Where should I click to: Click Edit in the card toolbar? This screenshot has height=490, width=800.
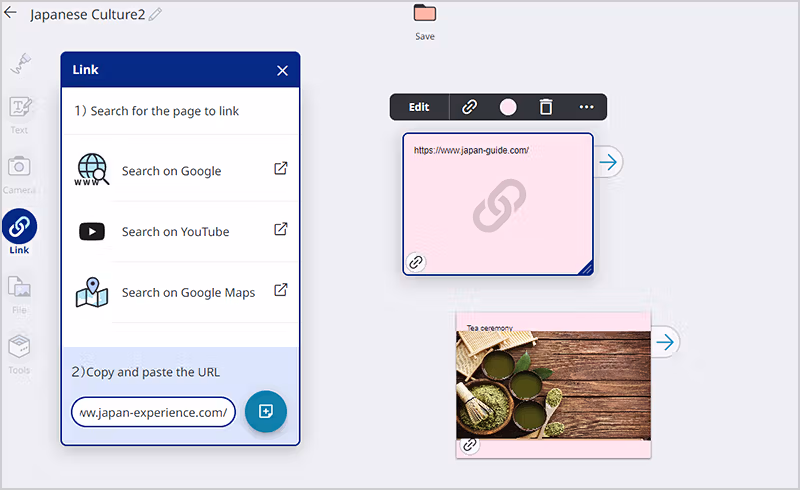[419, 107]
